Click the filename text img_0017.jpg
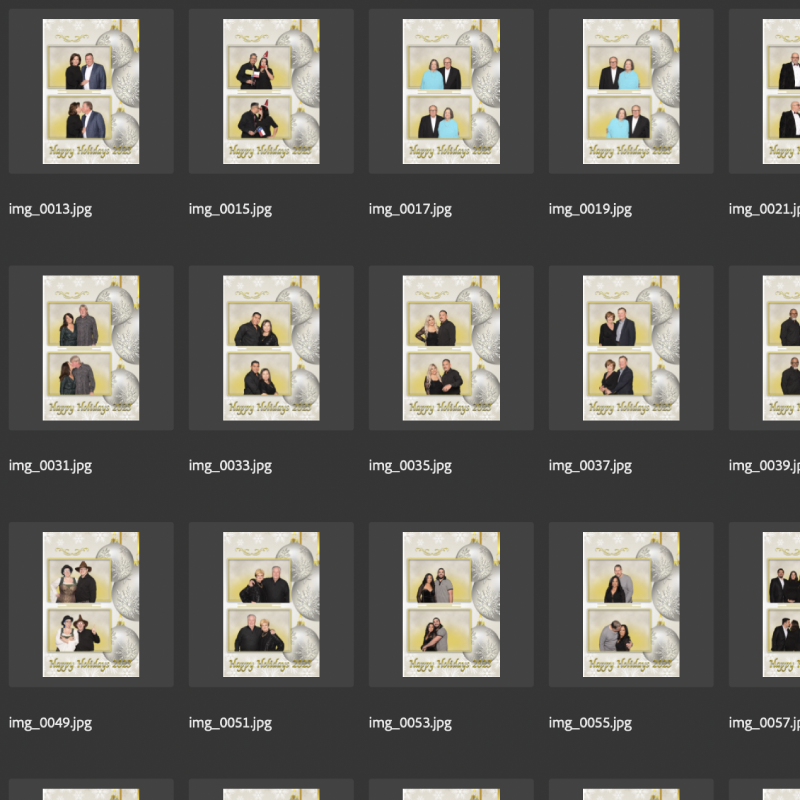The height and width of the screenshot is (800, 800). pos(410,209)
